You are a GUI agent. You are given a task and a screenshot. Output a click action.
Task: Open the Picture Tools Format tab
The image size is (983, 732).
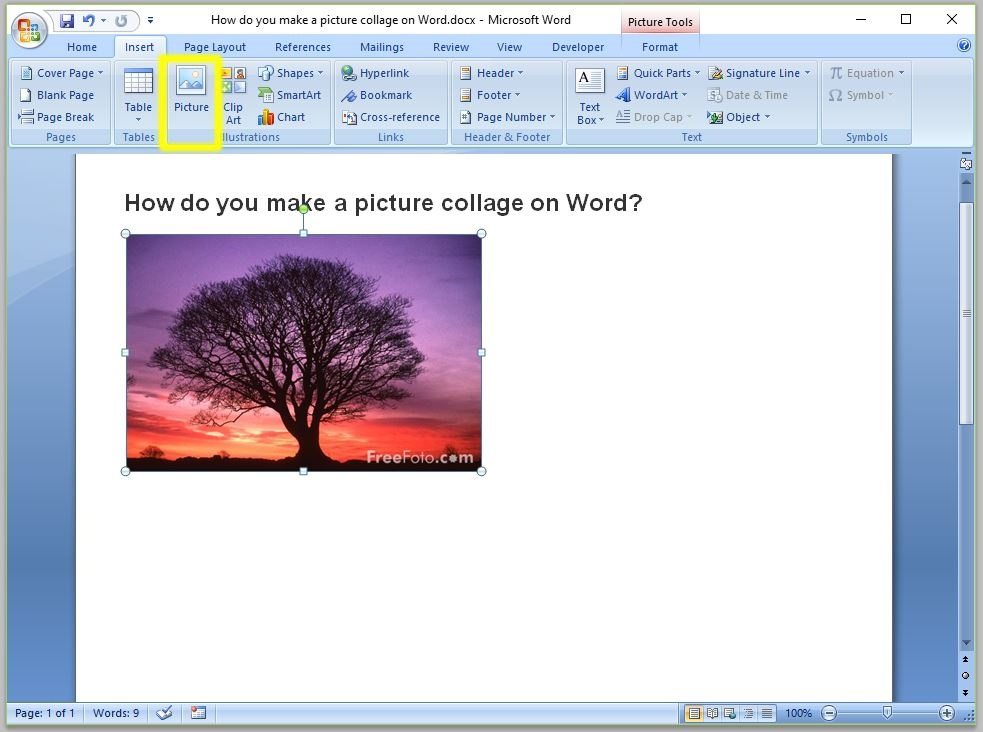pyautogui.click(x=660, y=47)
